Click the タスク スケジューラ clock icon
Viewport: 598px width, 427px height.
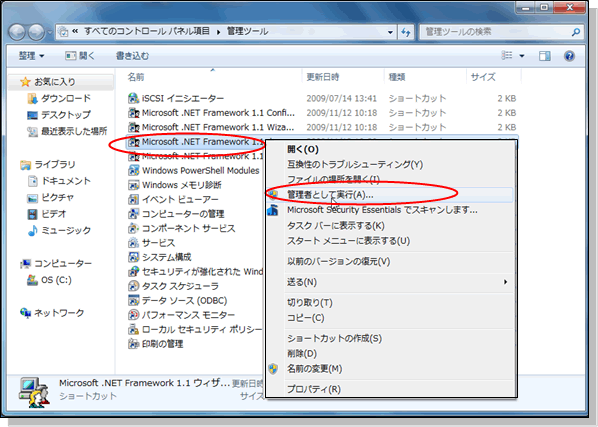(x=133, y=286)
